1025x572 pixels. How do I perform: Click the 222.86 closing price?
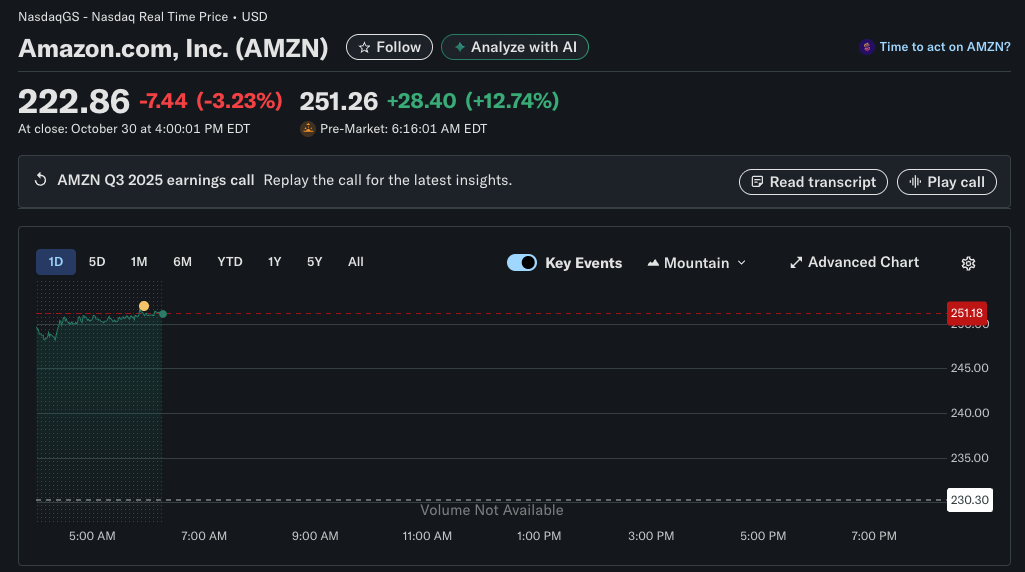click(x=74, y=101)
